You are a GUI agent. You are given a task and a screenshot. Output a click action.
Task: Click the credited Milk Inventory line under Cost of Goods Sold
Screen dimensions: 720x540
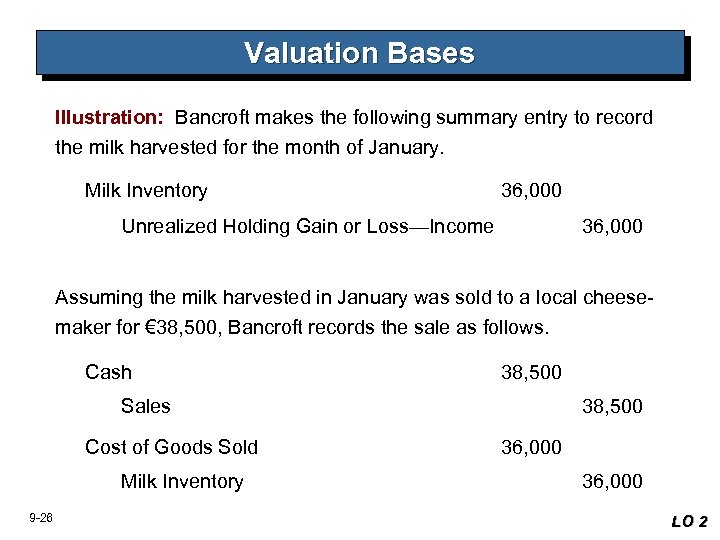[x=182, y=482]
